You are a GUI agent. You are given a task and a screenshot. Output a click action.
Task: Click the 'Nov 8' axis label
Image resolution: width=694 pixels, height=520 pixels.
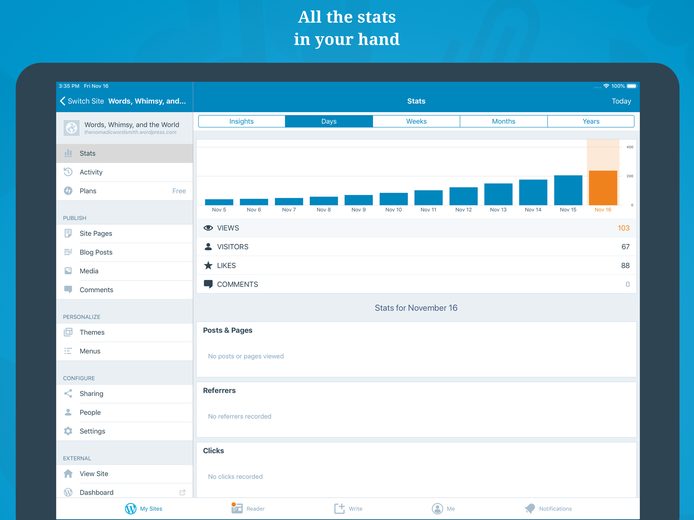click(324, 210)
